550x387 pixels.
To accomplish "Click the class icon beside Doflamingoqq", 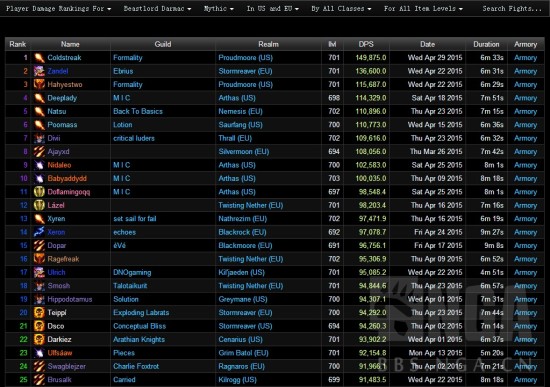I will click(39, 192).
